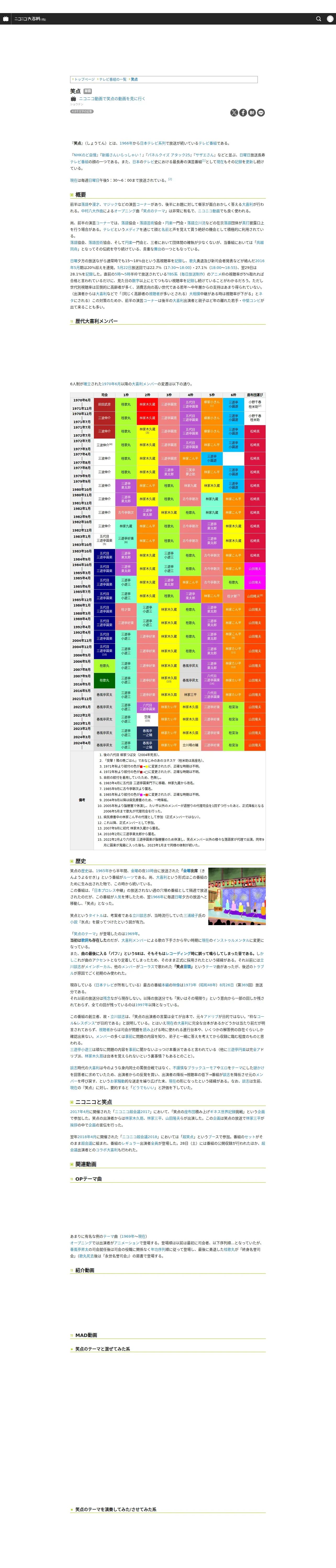Open 1970年6月 link above members table
The image size is (336, 1568).
[111, 384]
